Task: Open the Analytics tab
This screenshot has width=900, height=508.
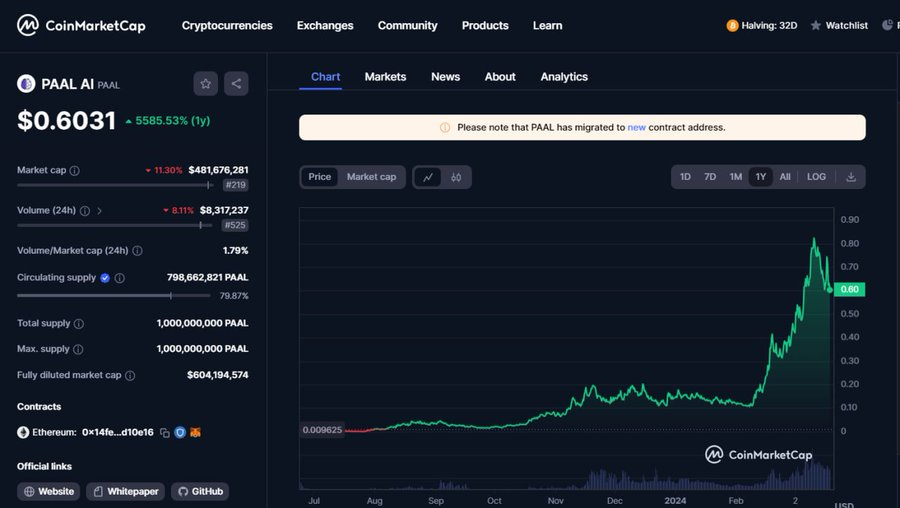Action: pos(564,77)
